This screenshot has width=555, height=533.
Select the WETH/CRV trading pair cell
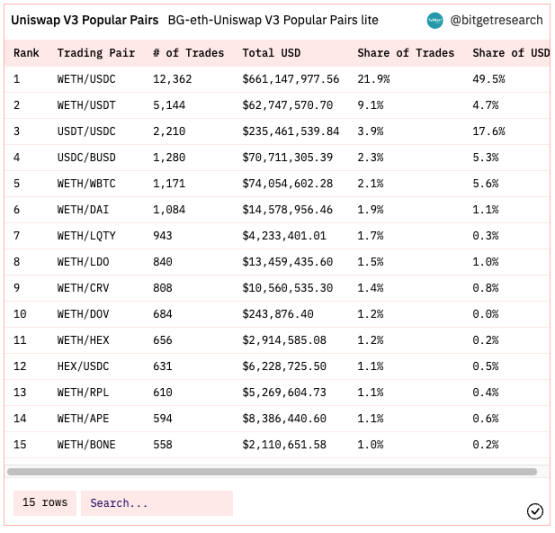click(83, 288)
